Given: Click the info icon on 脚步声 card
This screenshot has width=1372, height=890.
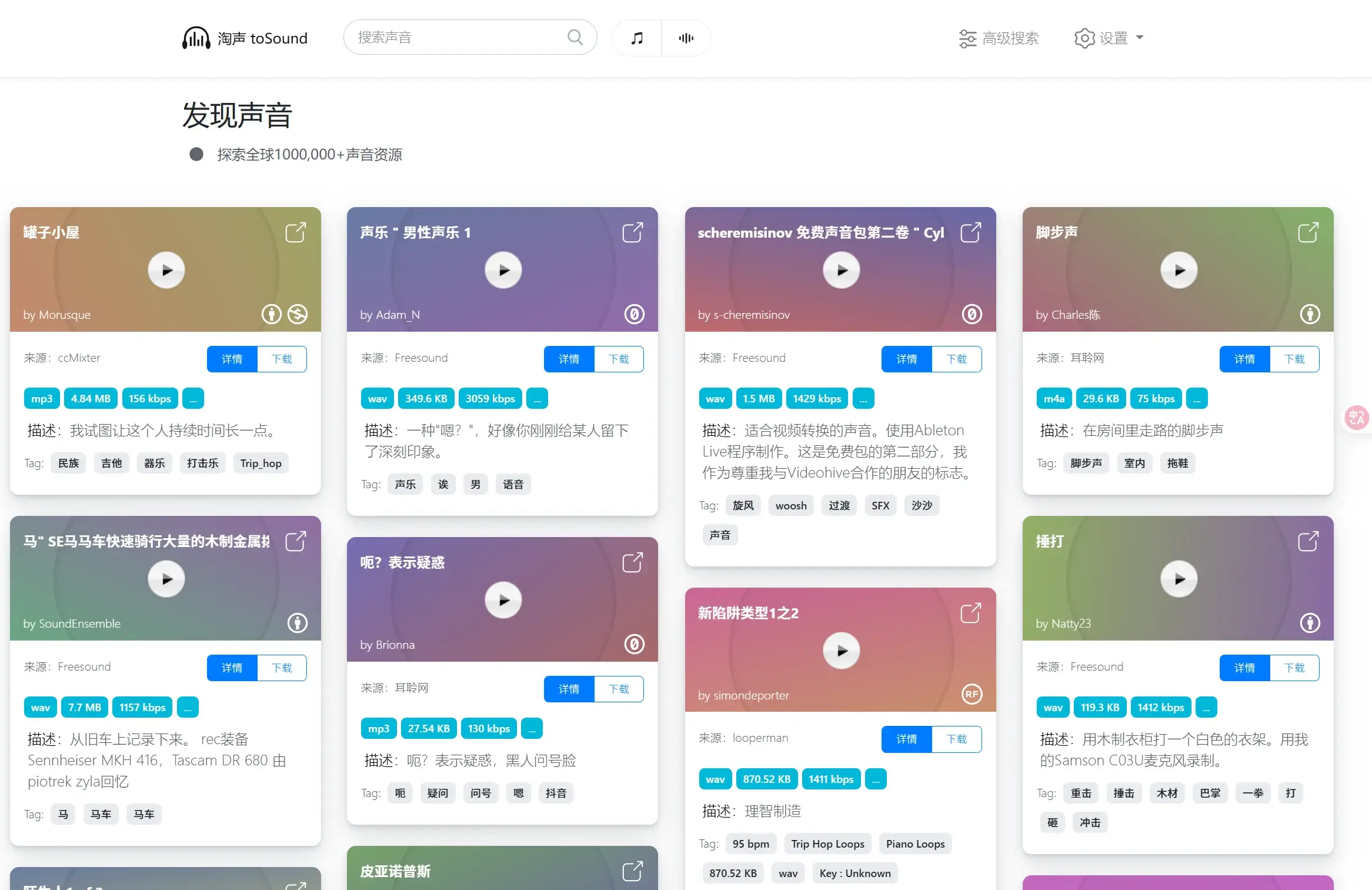Looking at the screenshot, I should pyautogui.click(x=1310, y=314).
